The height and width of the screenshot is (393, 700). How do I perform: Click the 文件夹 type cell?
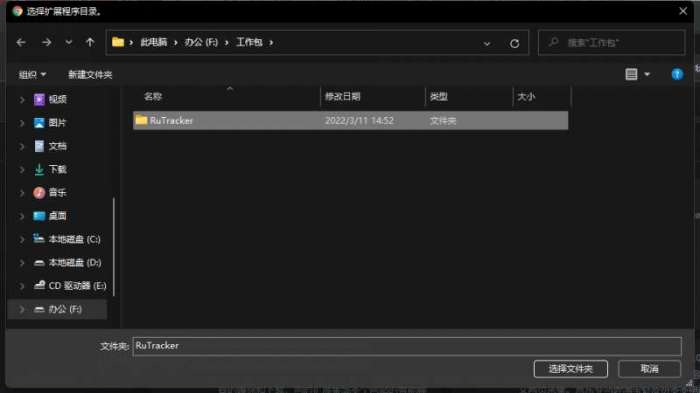[x=443, y=121]
